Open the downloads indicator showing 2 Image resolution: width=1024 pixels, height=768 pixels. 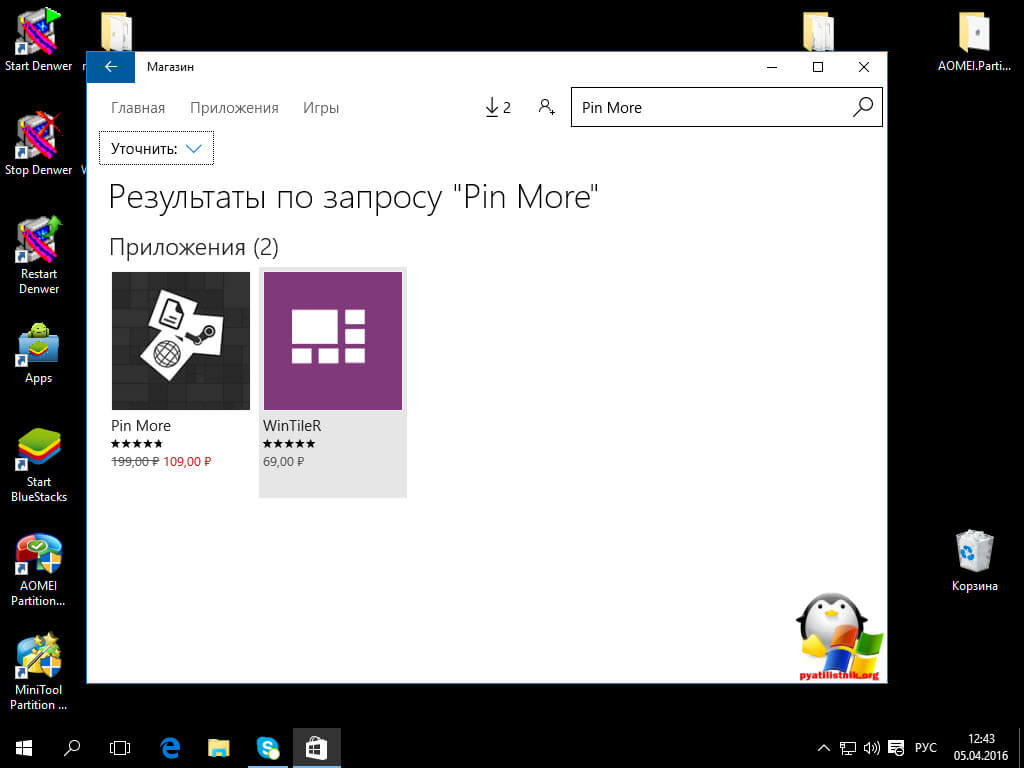click(497, 107)
